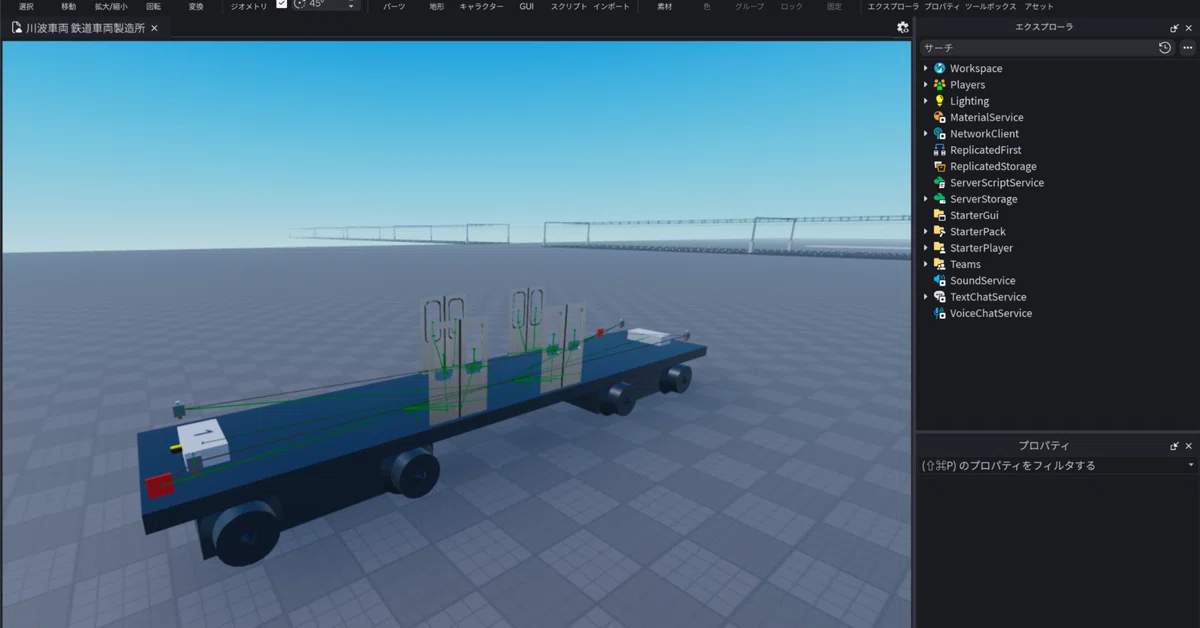Choose the 回転 tool
Screen dimensions: 1200x628
[x=153, y=6]
